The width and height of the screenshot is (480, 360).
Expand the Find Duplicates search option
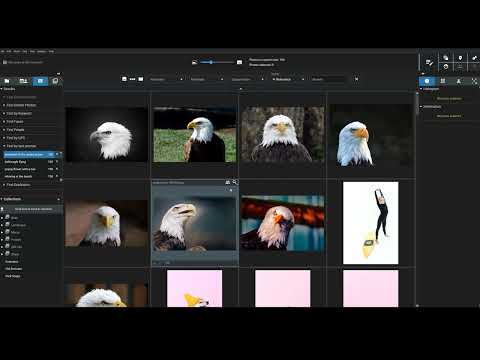tap(18, 185)
